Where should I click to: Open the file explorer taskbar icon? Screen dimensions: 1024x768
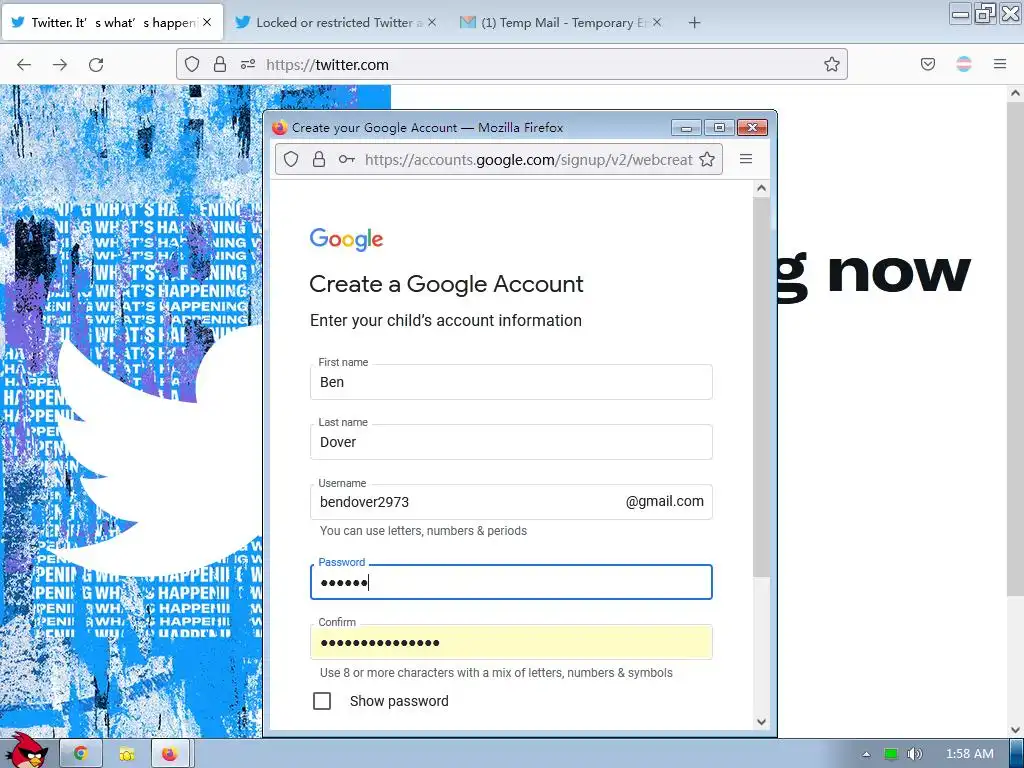(x=126, y=754)
